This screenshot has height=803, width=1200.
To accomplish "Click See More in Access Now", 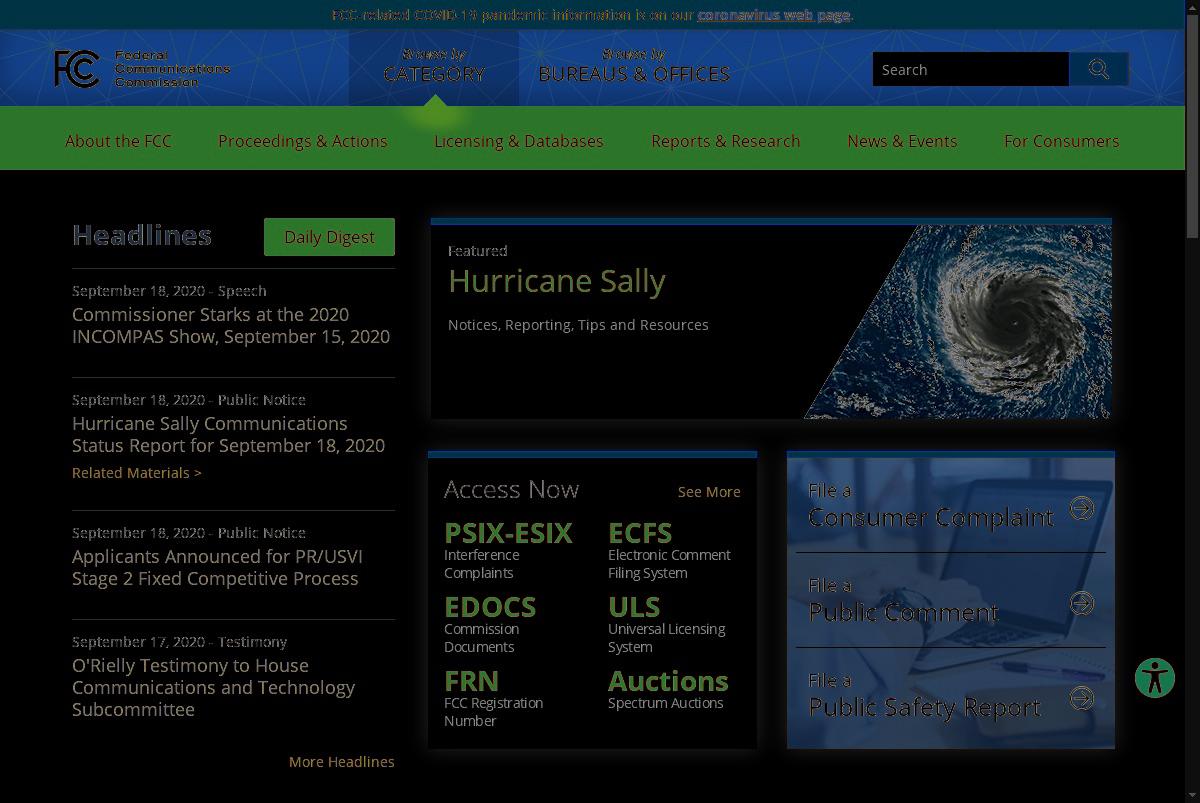I will click(709, 491).
